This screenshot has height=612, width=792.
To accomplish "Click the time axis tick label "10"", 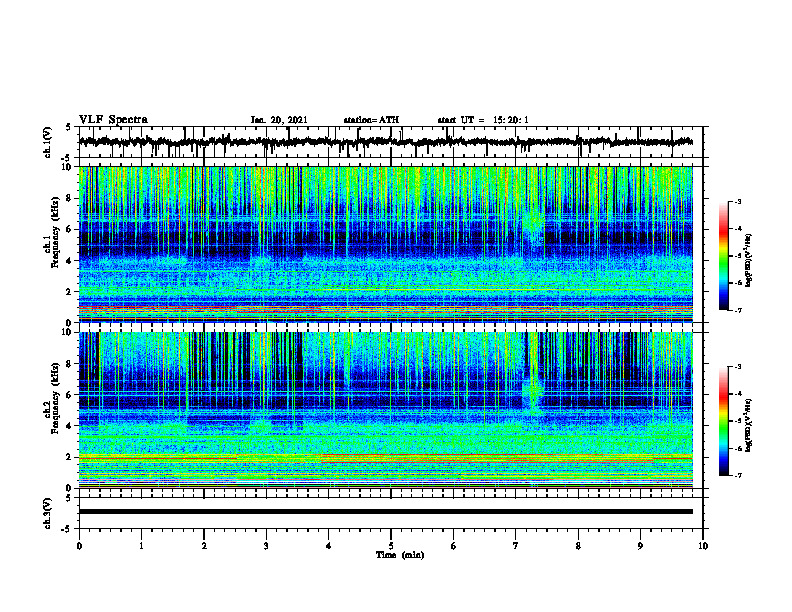I will pos(703,546).
